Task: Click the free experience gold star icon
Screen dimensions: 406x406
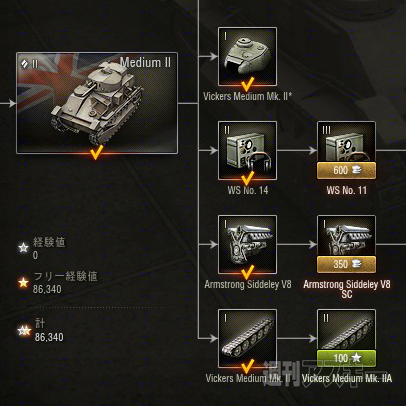Action: pos(23,283)
